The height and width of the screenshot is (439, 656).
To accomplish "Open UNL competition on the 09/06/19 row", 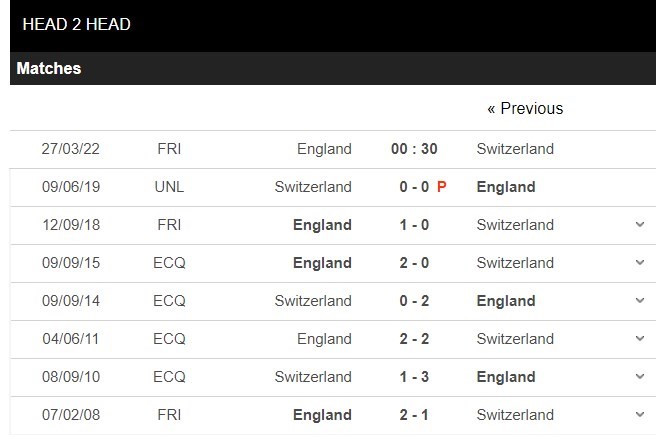I will (x=169, y=187).
